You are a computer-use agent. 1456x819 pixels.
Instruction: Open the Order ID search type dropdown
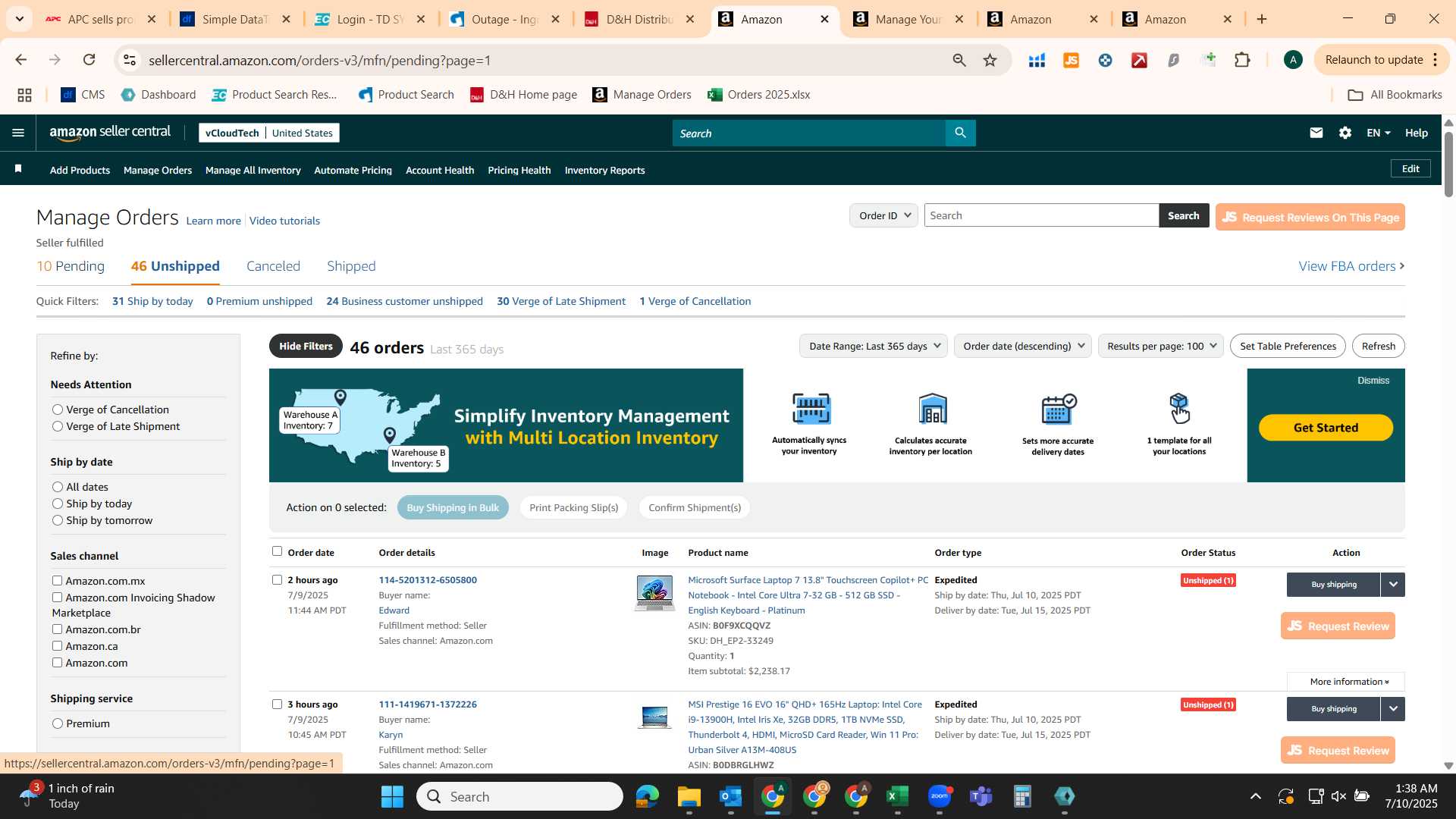[x=883, y=215]
